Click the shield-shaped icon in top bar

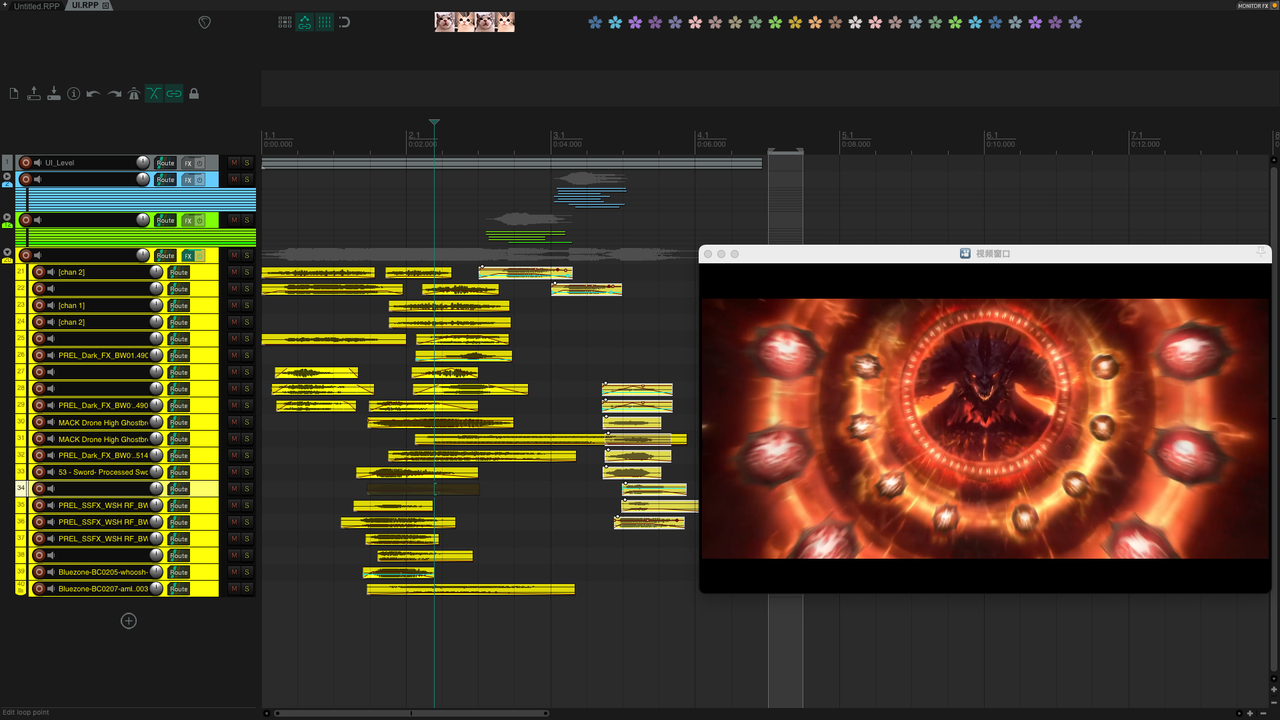tap(205, 22)
